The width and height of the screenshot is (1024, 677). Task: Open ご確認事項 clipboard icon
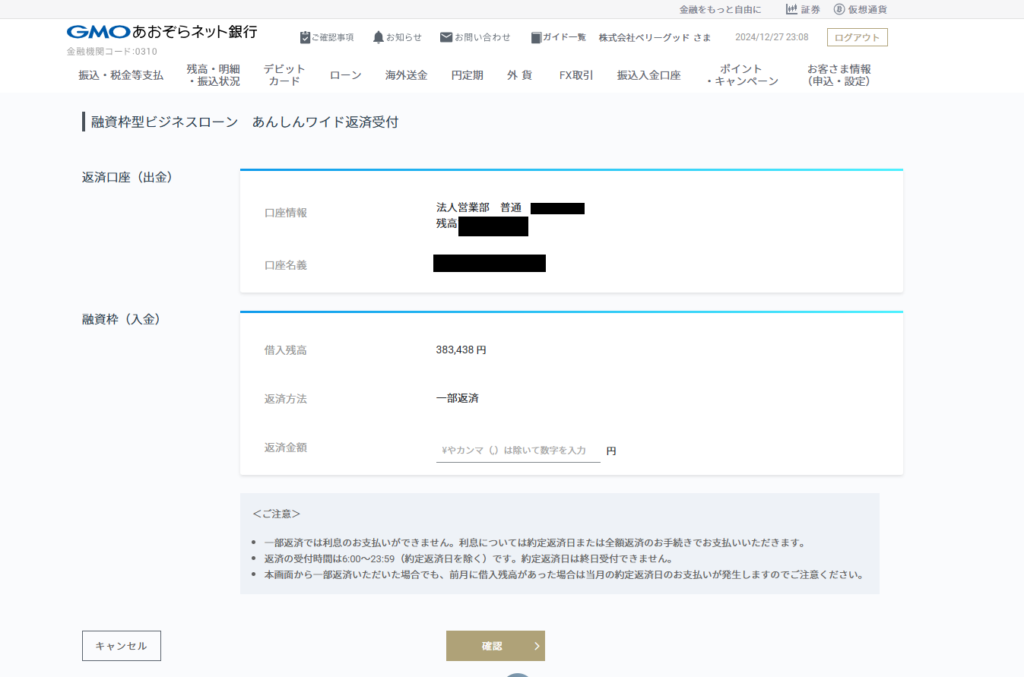click(x=305, y=37)
